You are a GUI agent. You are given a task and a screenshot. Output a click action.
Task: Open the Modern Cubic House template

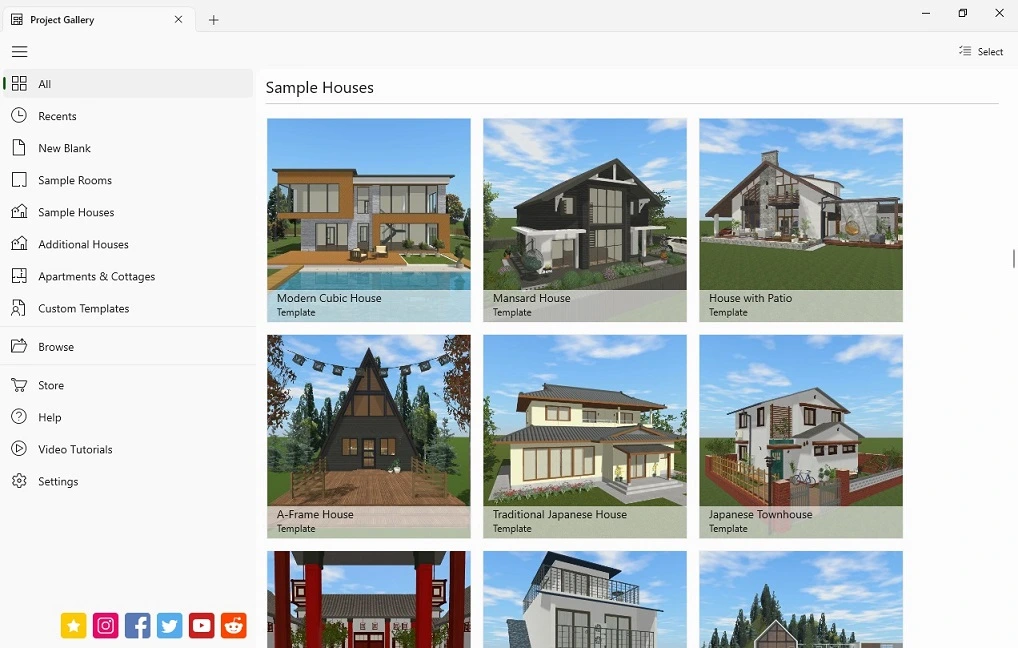click(x=369, y=220)
